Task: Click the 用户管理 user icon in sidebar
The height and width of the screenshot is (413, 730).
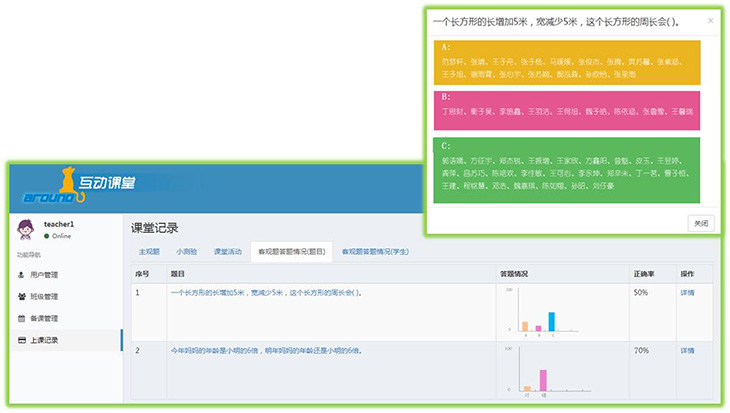Action: click(22, 273)
